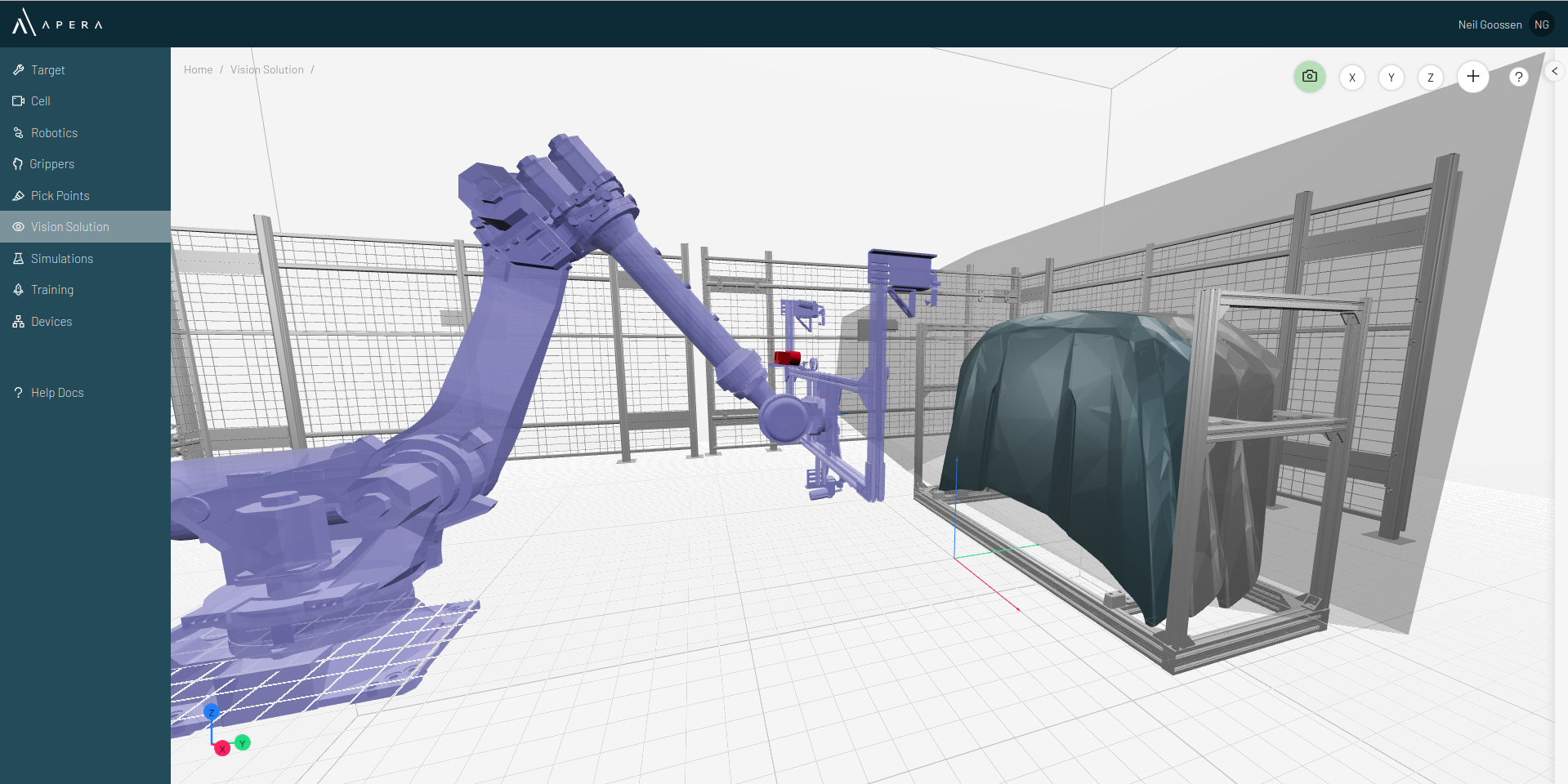Snap view to X axis
Screen dimensions: 1568x784
point(1351,78)
